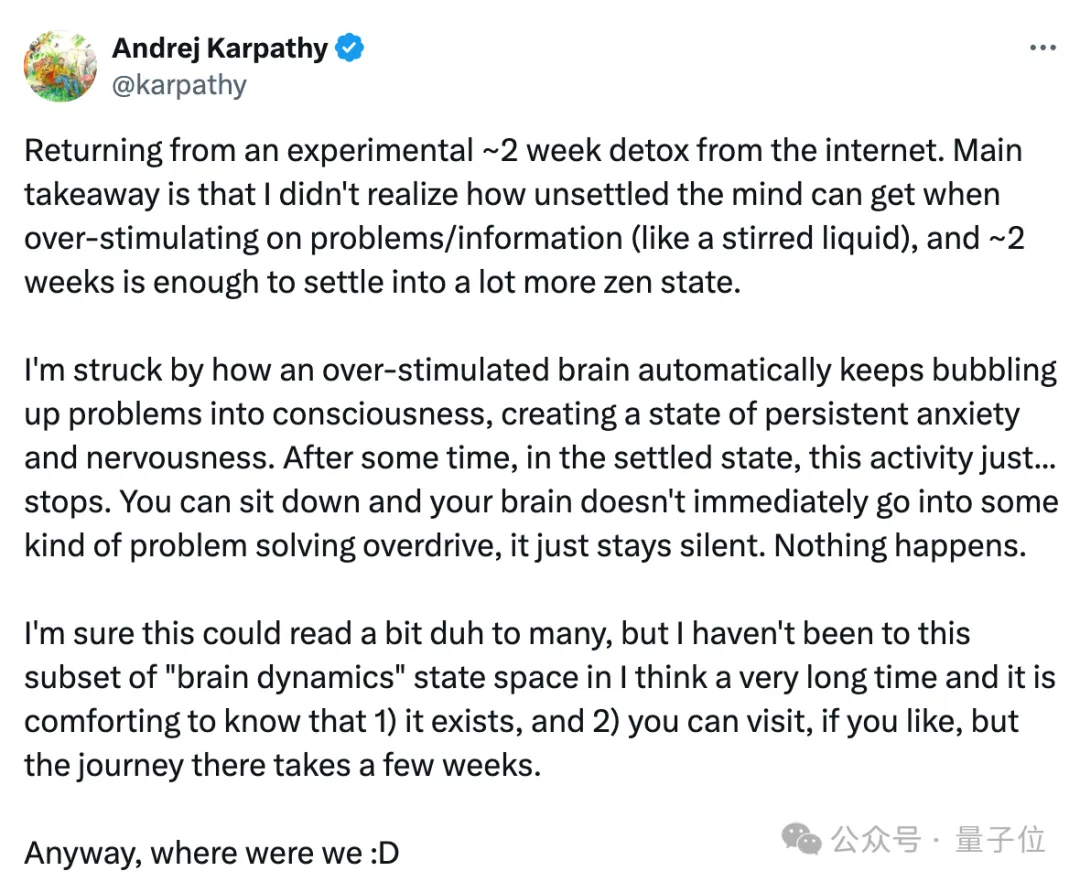Click the phrase "problem solving overdrive"
The image size is (1080, 882).
[292, 545]
